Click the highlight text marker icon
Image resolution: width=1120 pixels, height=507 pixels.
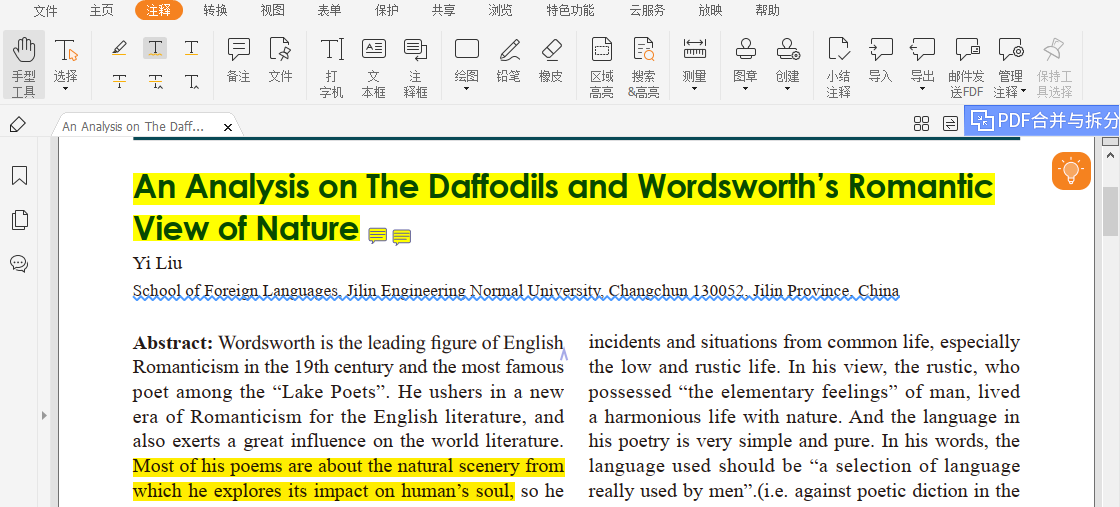coord(119,48)
